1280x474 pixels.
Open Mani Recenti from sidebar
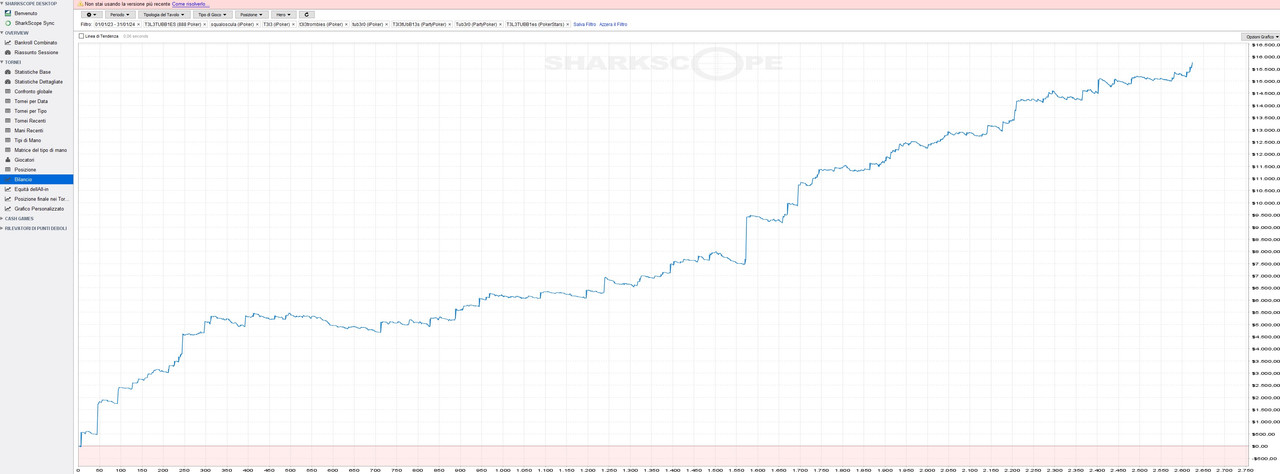click(29, 130)
